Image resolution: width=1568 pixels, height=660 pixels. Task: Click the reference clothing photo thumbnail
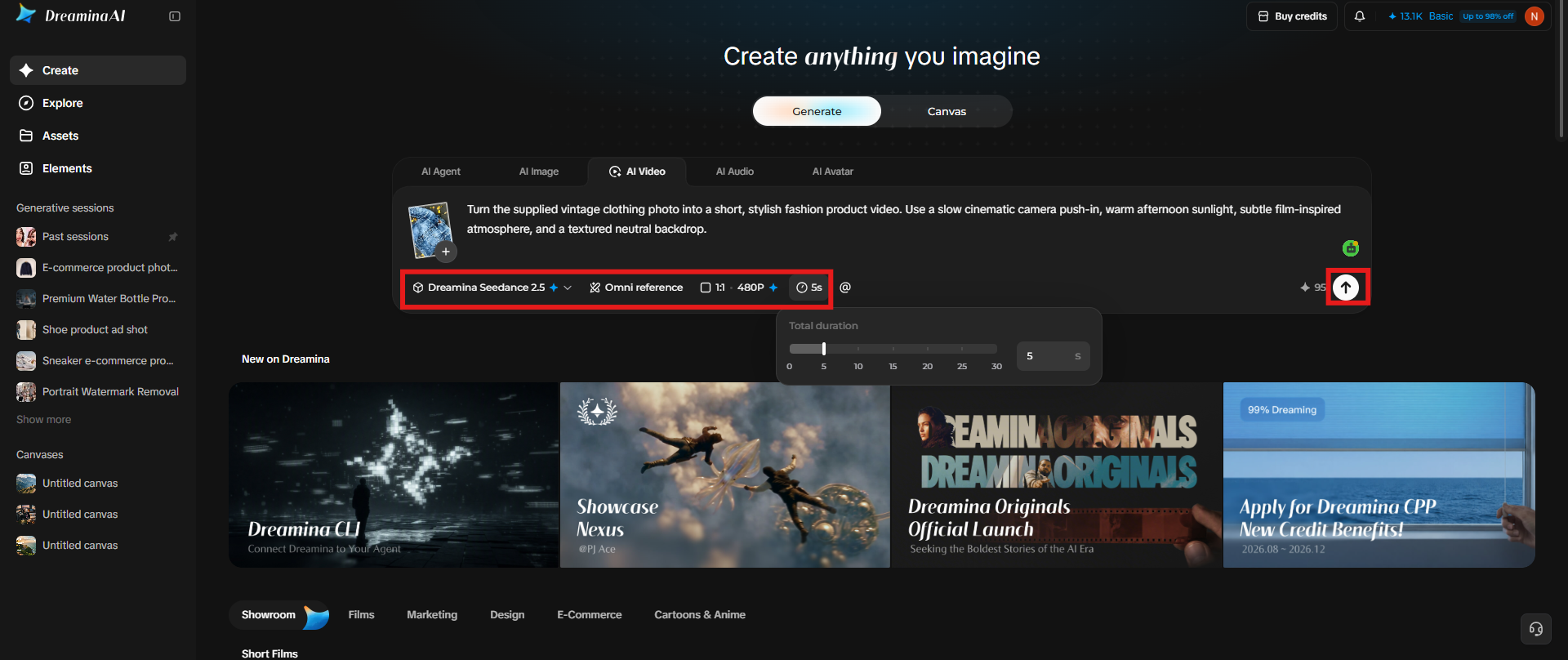coord(430,230)
